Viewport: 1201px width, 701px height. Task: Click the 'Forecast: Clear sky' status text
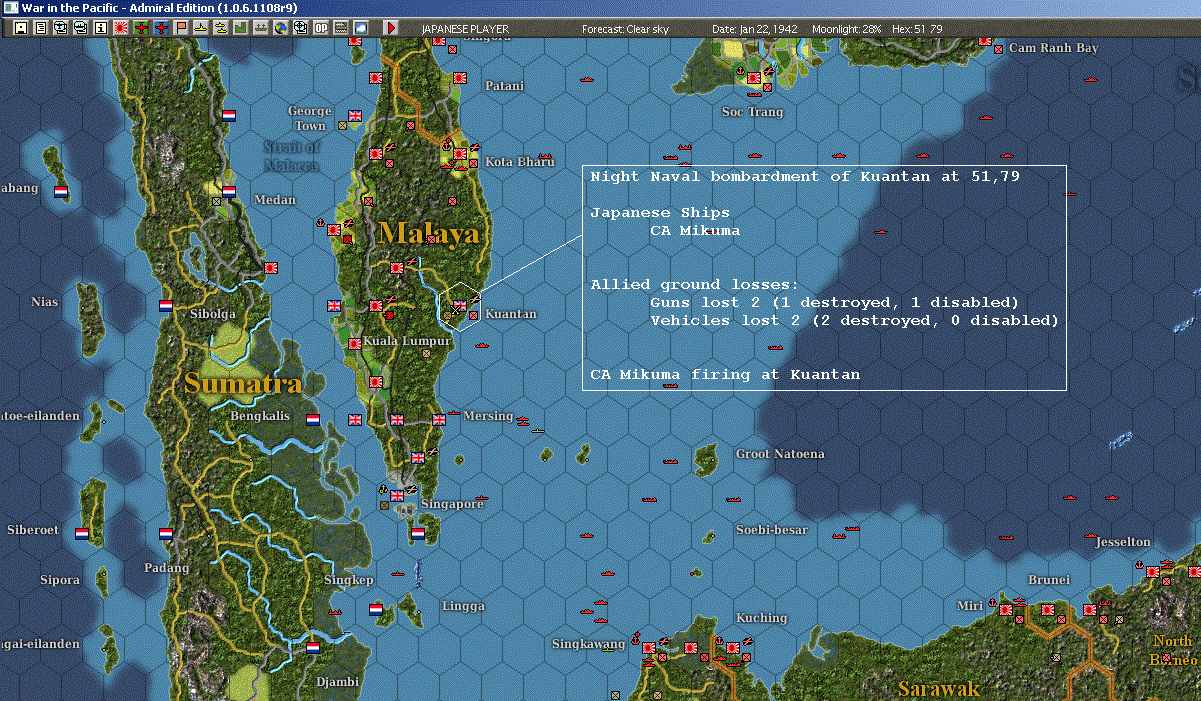pos(625,29)
